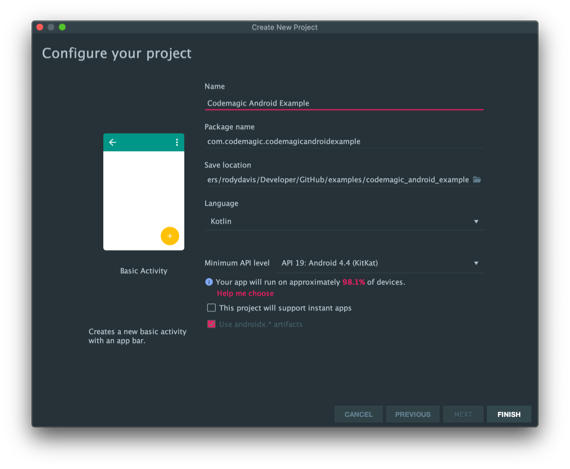Viewport: 570px width, 469px height.
Task: Expand the Minimum API level dropdown
Action: 380,263
